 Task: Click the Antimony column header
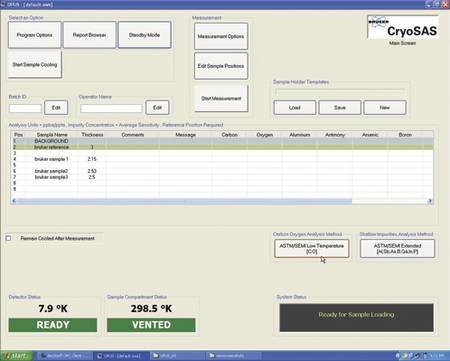tap(335, 135)
